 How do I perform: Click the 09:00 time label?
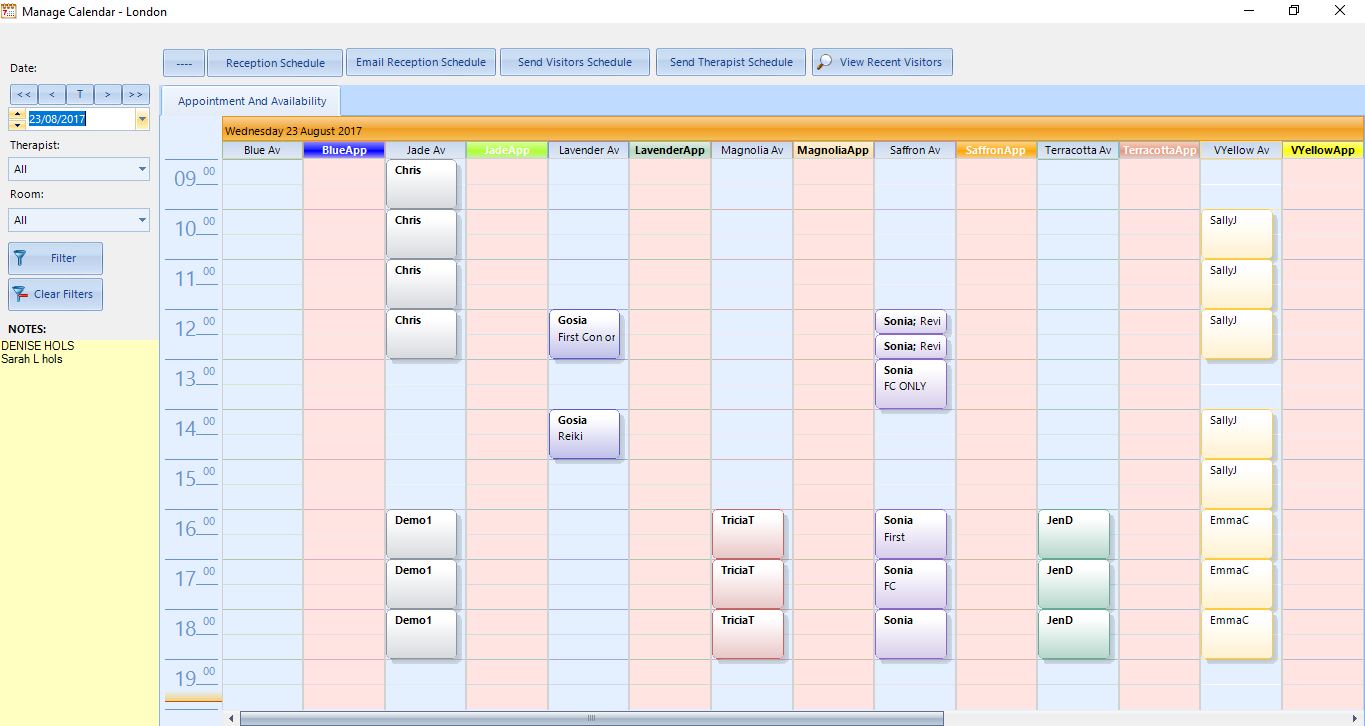point(194,179)
